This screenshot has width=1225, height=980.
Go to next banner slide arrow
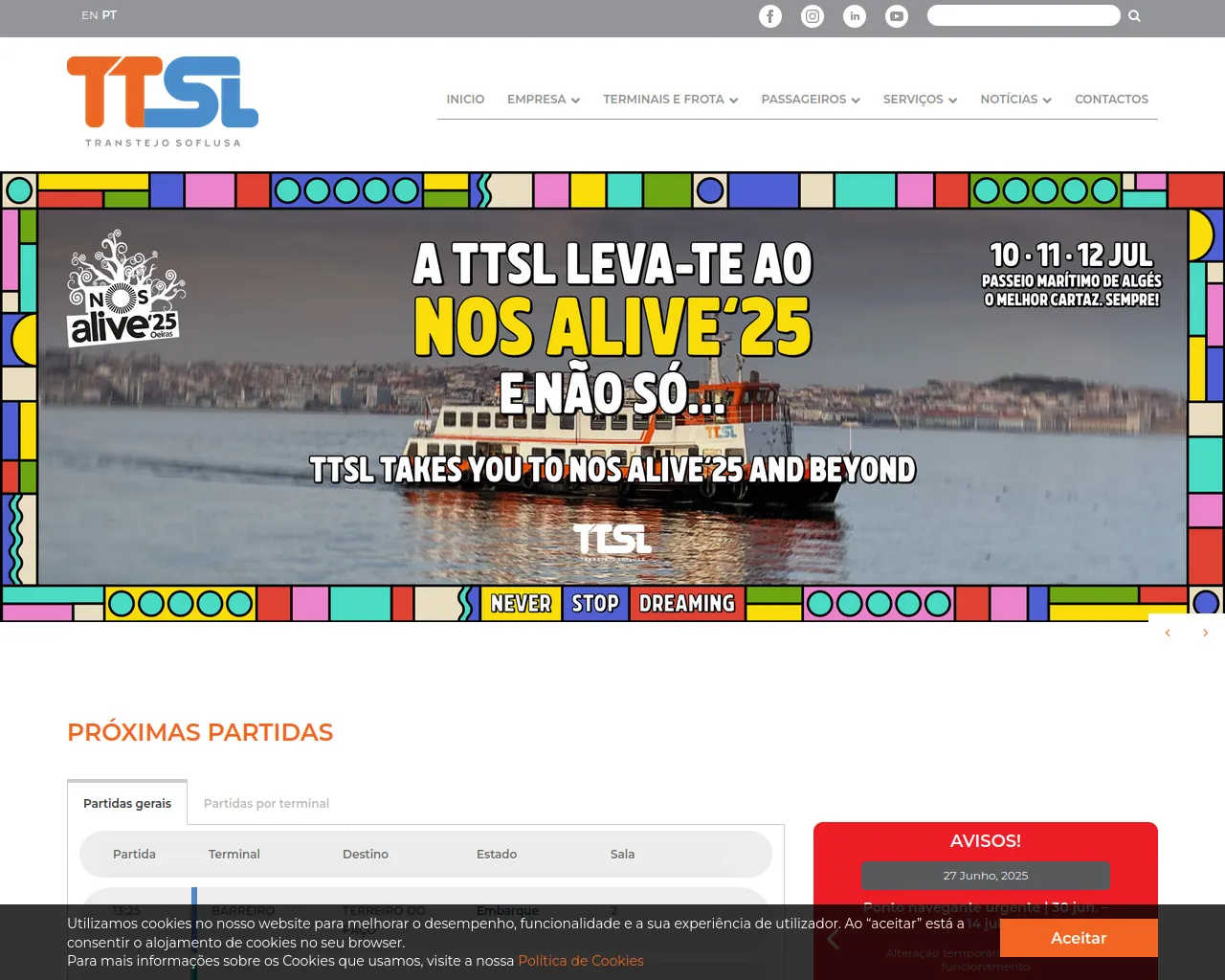pyautogui.click(x=1206, y=633)
